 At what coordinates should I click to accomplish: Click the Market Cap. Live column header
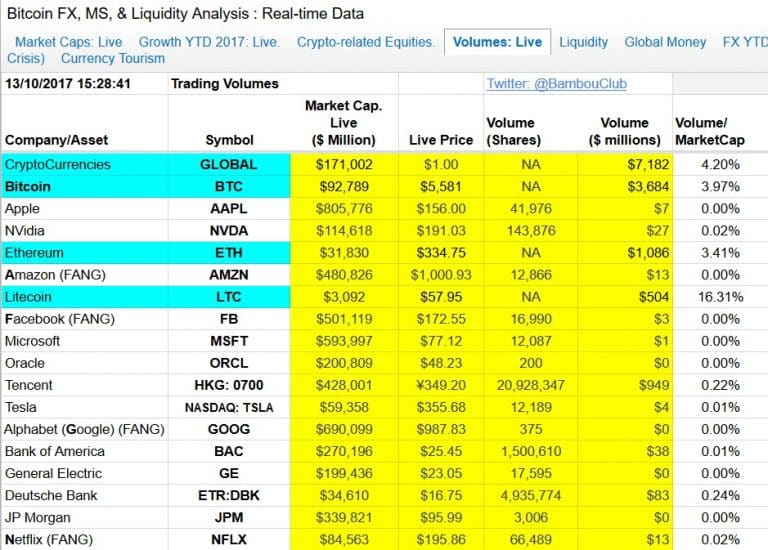(343, 123)
